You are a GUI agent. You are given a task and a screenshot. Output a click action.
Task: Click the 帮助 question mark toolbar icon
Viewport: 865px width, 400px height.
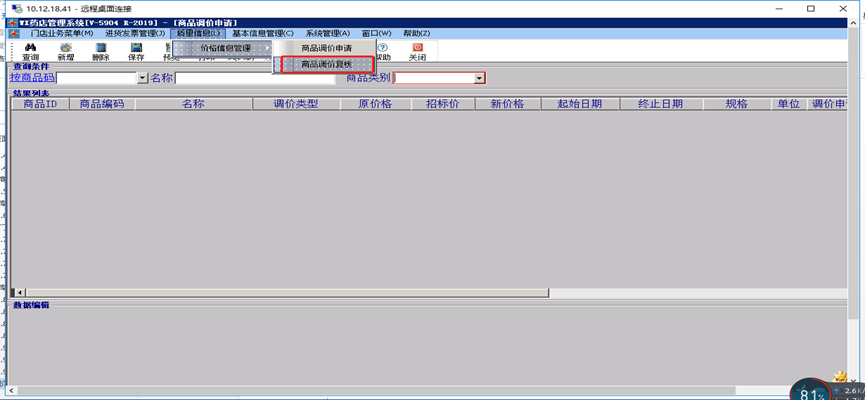(x=382, y=48)
